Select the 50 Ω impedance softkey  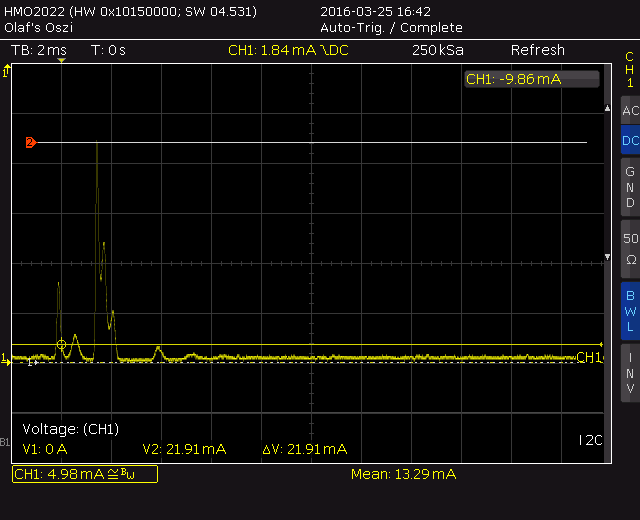pyautogui.click(x=630, y=249)
